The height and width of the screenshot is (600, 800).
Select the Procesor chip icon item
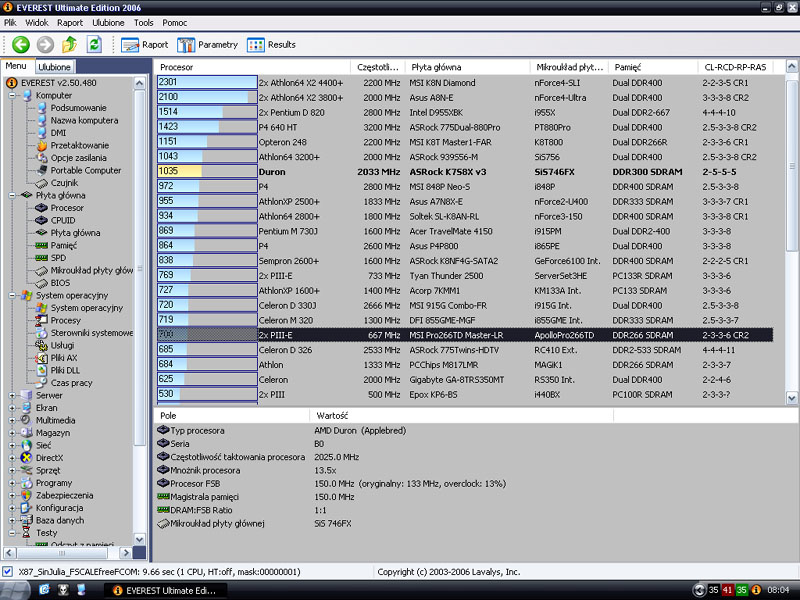coord(42,208)
